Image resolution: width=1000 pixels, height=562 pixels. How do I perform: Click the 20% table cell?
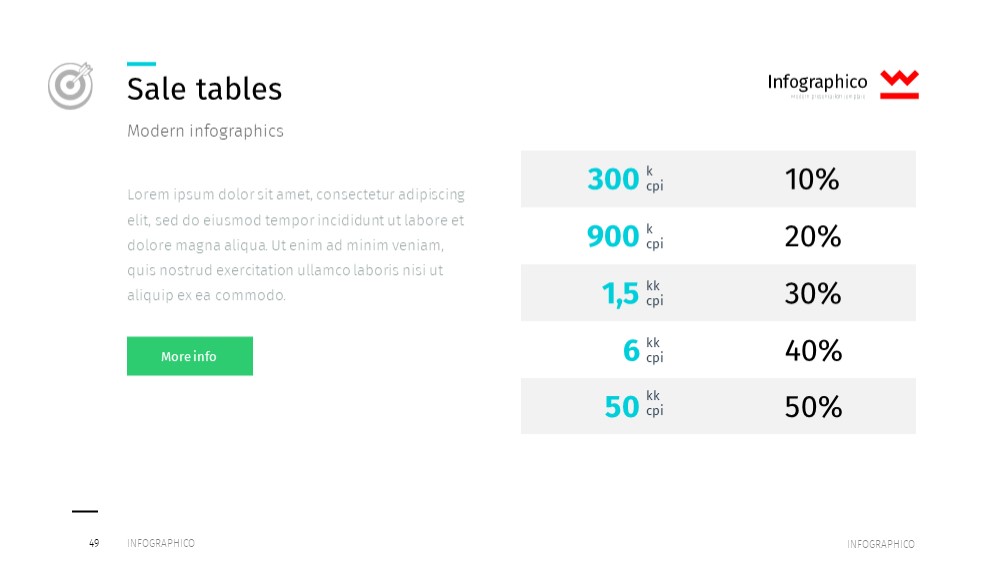(x=812, y=237)
